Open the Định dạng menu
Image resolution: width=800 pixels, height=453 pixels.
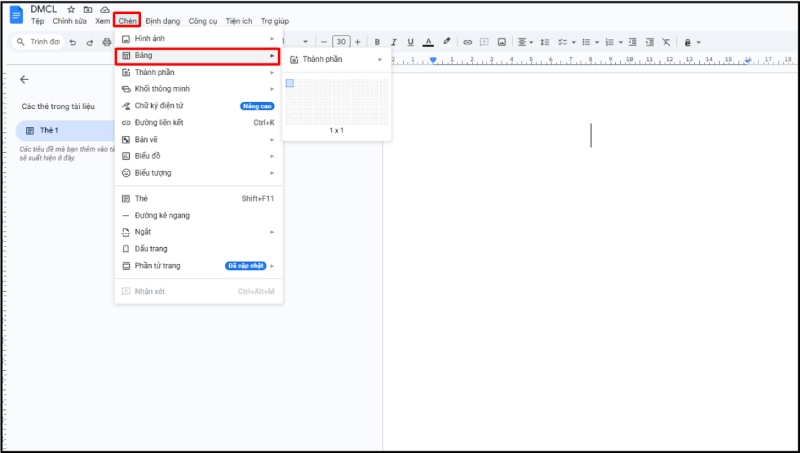click(161, 21)
